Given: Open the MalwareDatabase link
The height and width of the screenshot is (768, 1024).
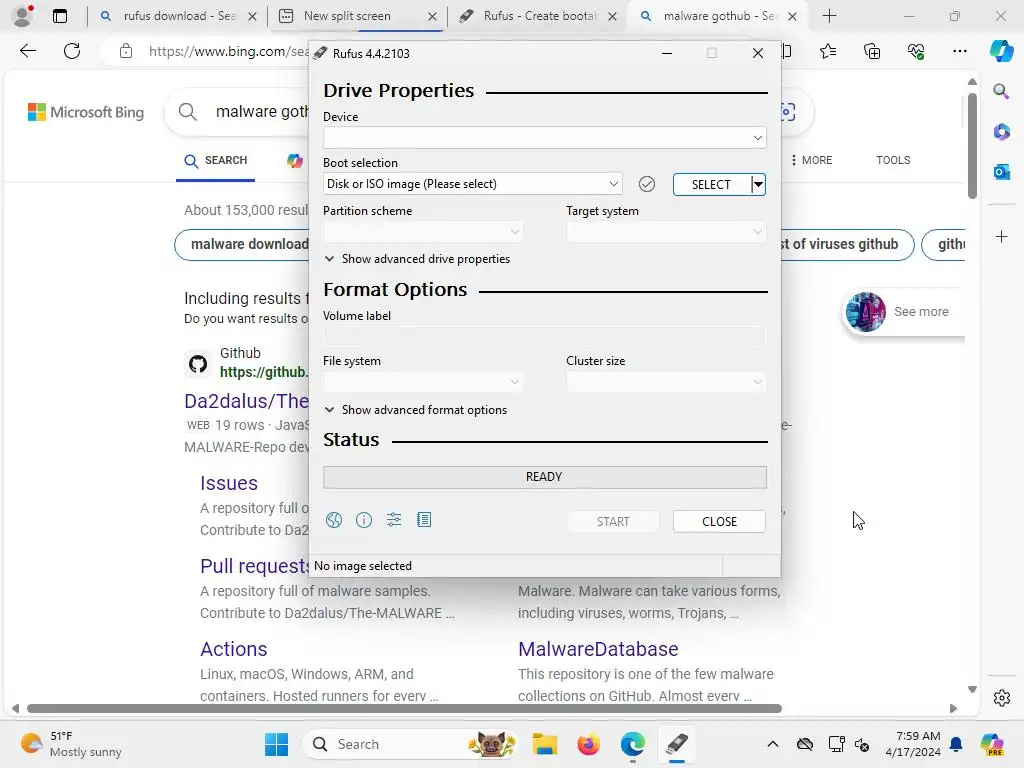Looking at the screenshot, I should pos(598,649).
